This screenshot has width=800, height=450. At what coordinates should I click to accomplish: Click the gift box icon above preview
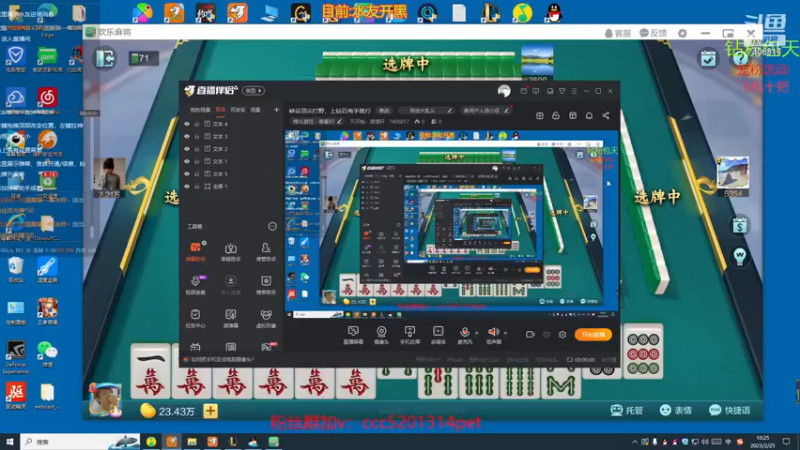[539, 116]
